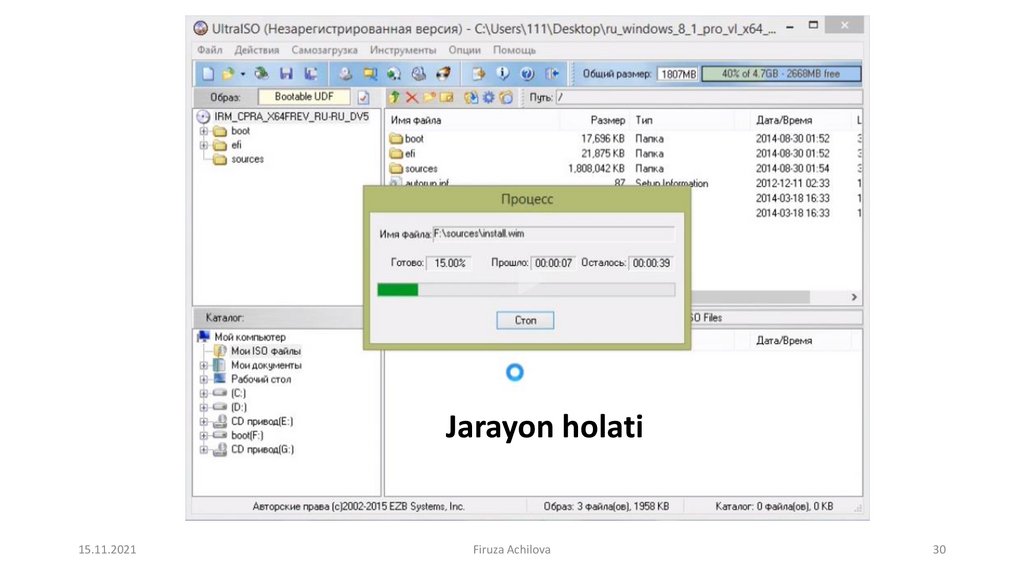Click the Exit door icon in toolbar
This screenshot has width=1024, height=576.
tap(553, 74)
